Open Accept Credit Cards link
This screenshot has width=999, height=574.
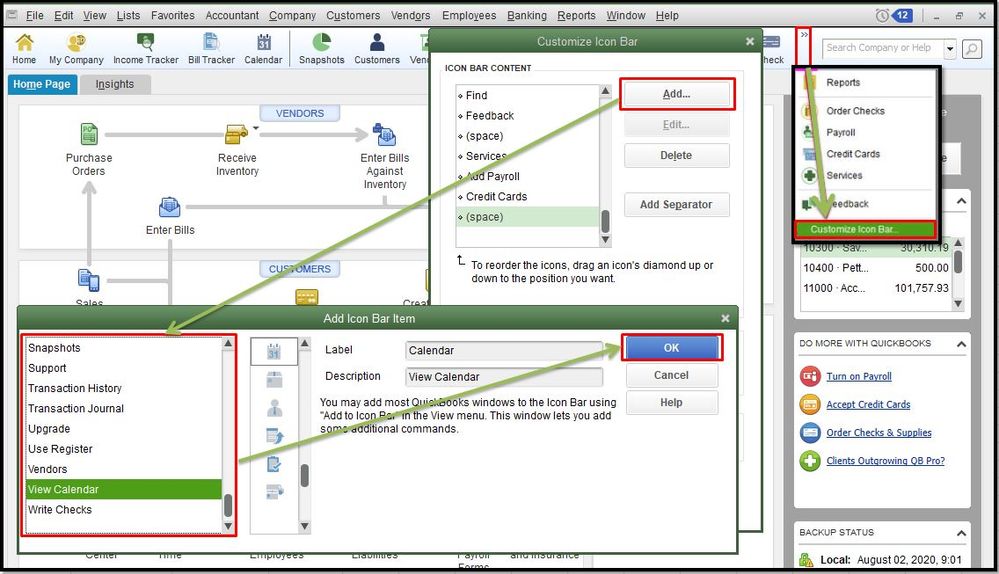[x=868, y=405]
